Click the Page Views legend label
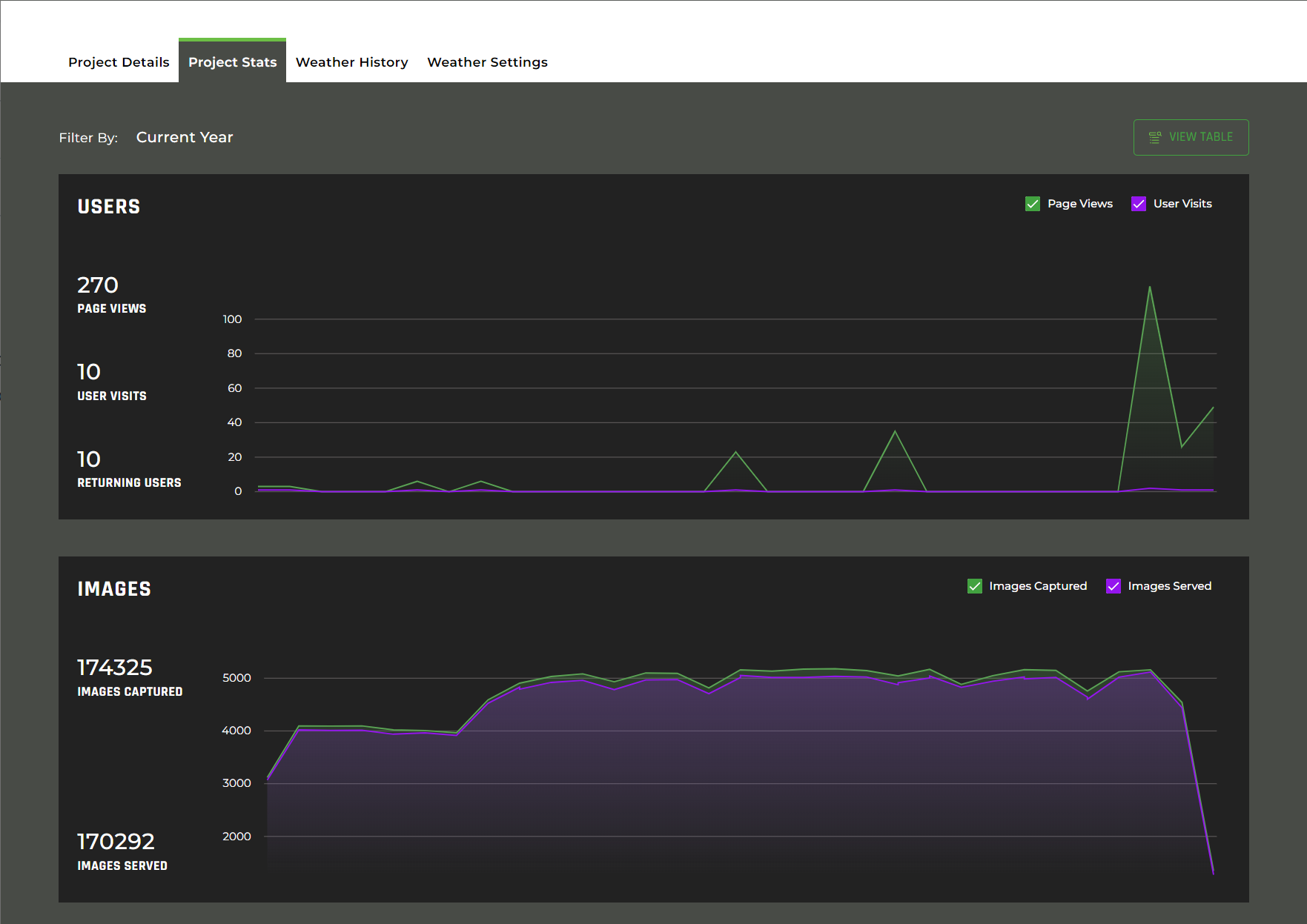This screenshot has height=924, width=1307. tap(1079, 204)
